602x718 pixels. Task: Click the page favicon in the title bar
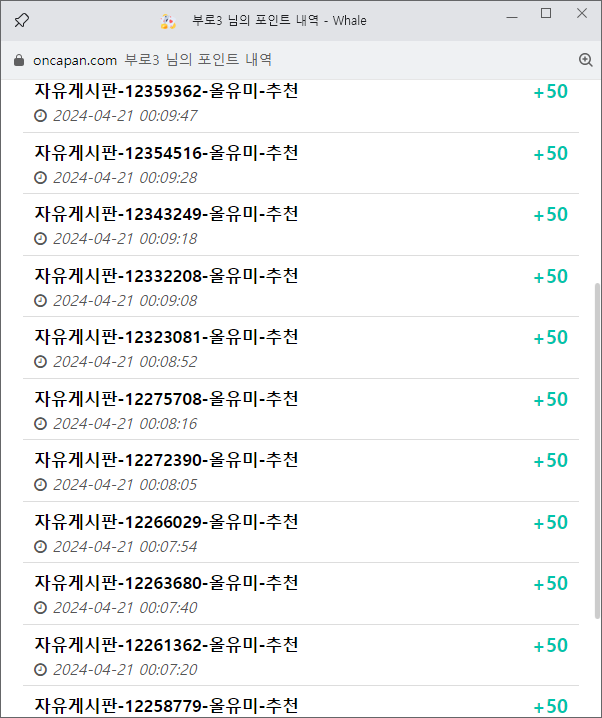[x=168, y=20]
